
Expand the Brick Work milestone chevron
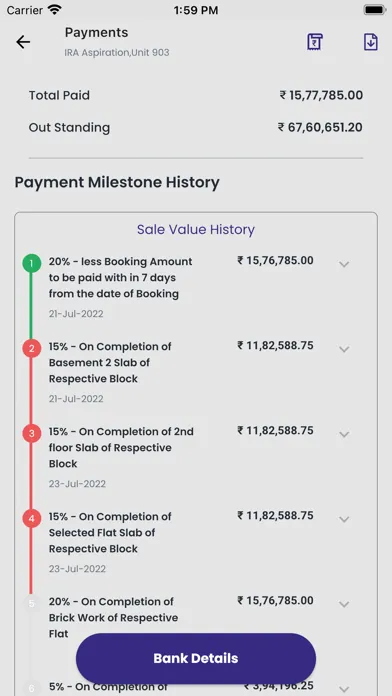(344, 605)
